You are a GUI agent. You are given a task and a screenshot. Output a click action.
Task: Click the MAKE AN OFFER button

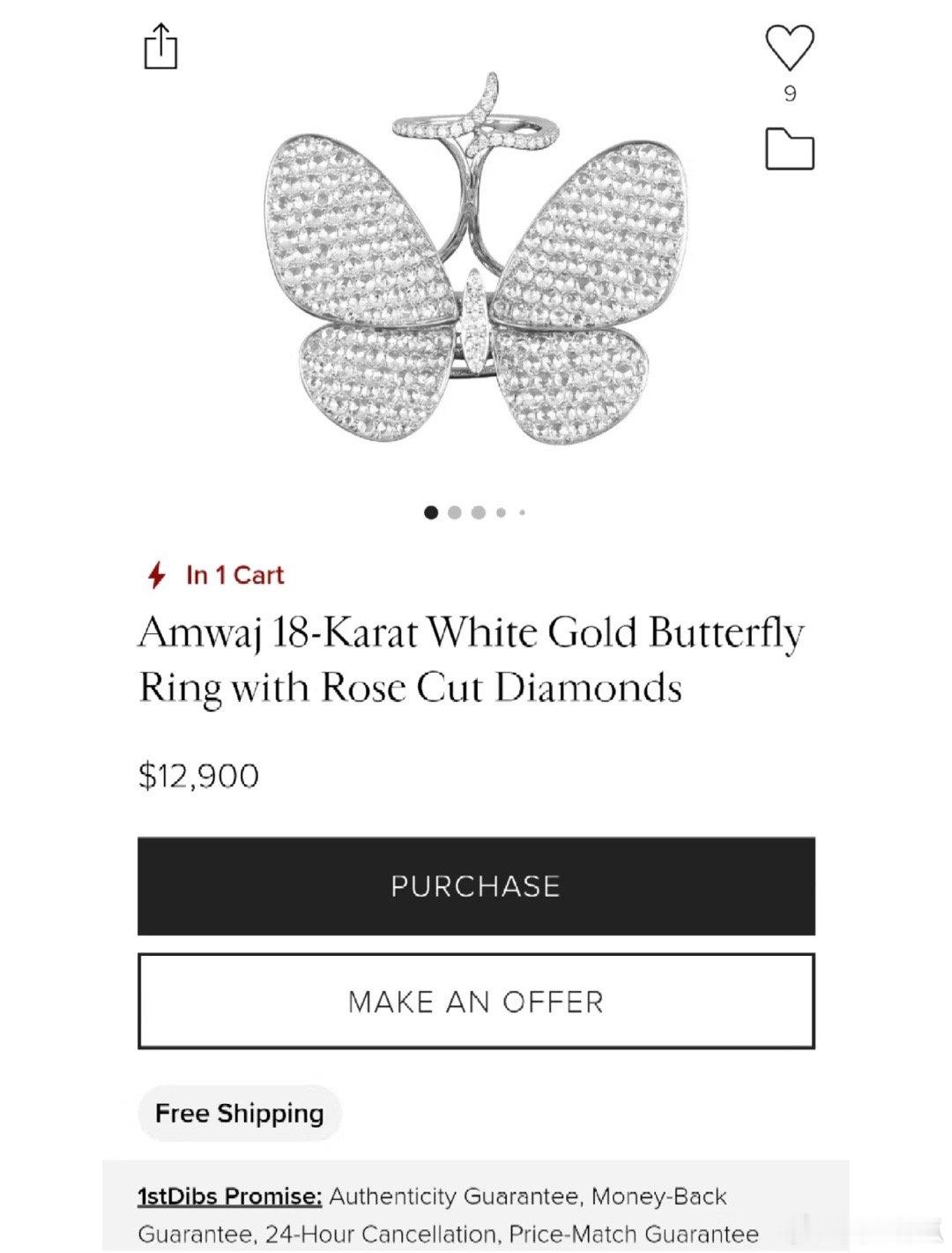[476, 1001]
